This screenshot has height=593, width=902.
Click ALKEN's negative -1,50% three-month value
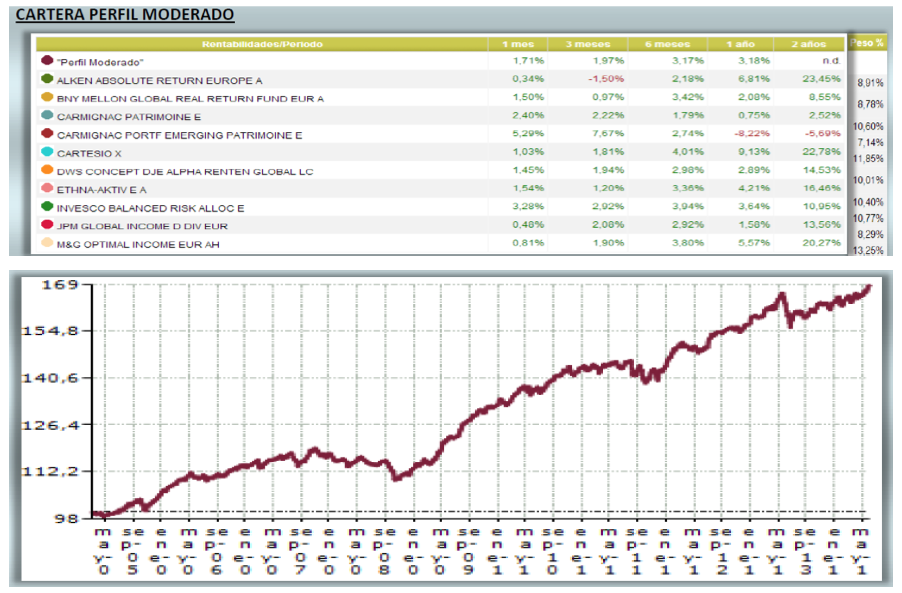pos(606,79)
